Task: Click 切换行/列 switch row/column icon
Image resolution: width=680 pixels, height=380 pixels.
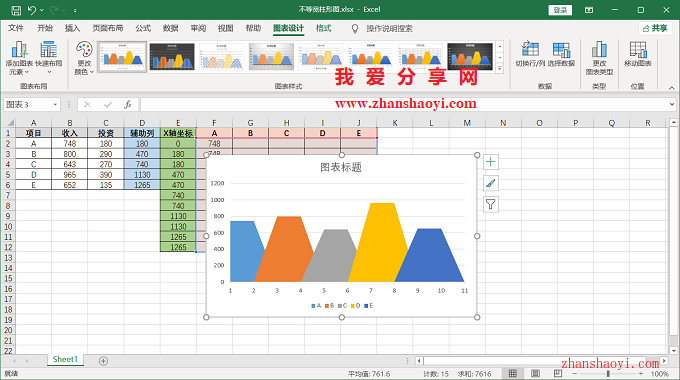Action: (x=530, y=53)
